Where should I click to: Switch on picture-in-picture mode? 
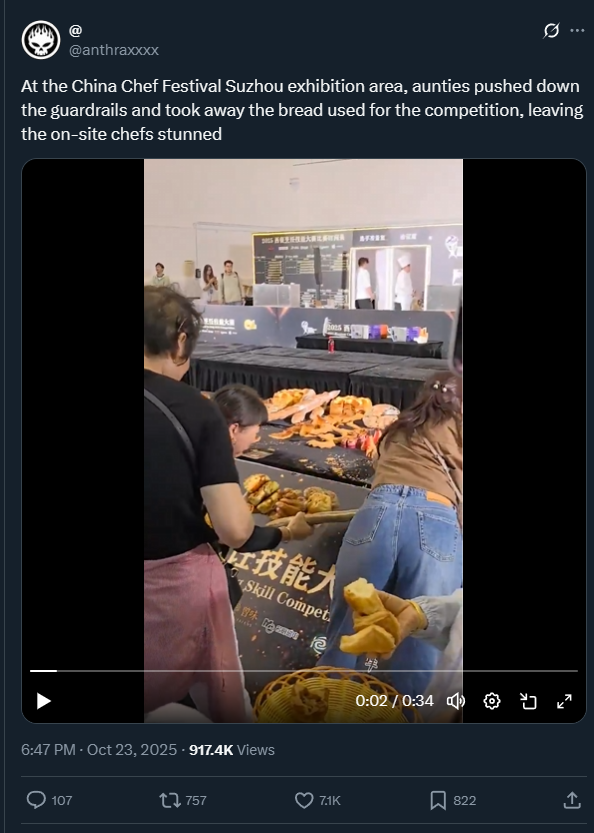pos(528,701)
